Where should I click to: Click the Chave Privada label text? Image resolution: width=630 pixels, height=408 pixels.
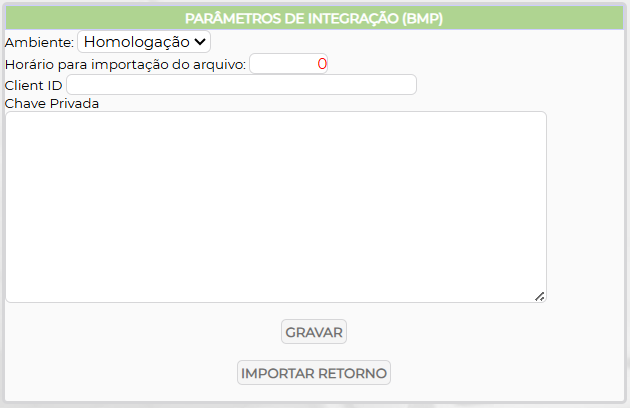coord(52,102)
